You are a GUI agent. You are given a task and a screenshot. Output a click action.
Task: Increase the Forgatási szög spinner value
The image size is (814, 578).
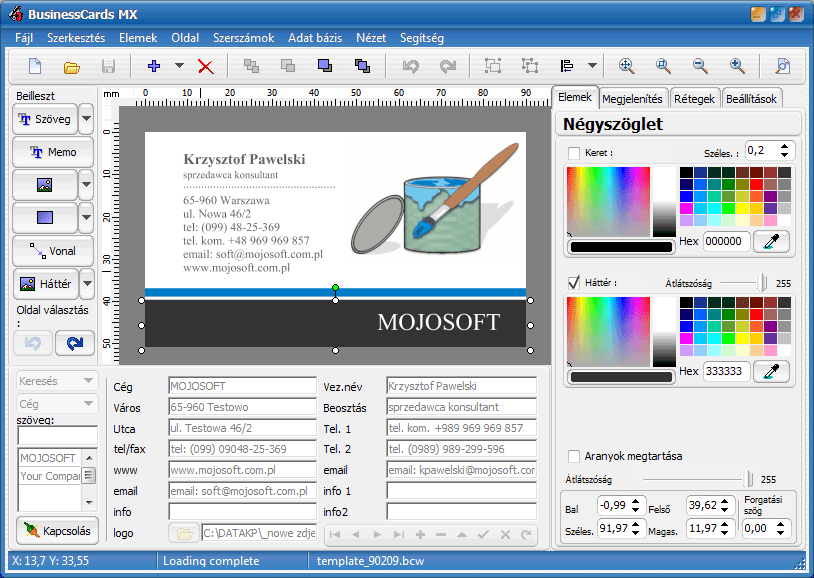click(780, 525)
